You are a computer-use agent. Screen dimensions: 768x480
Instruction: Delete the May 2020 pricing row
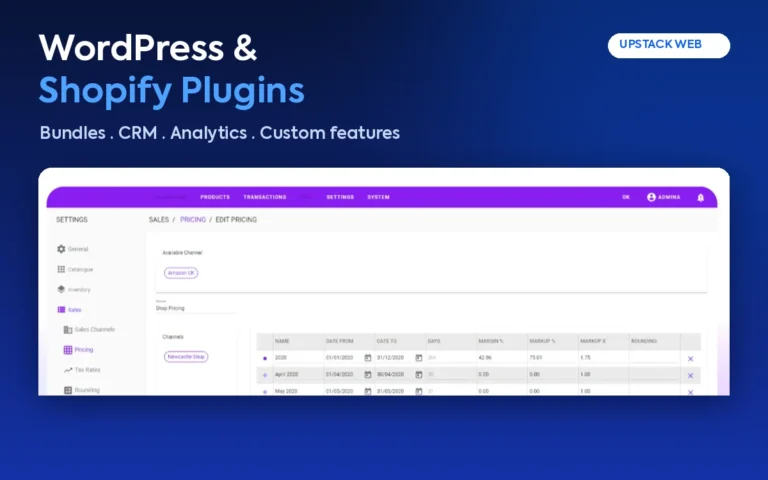[691, 392]
